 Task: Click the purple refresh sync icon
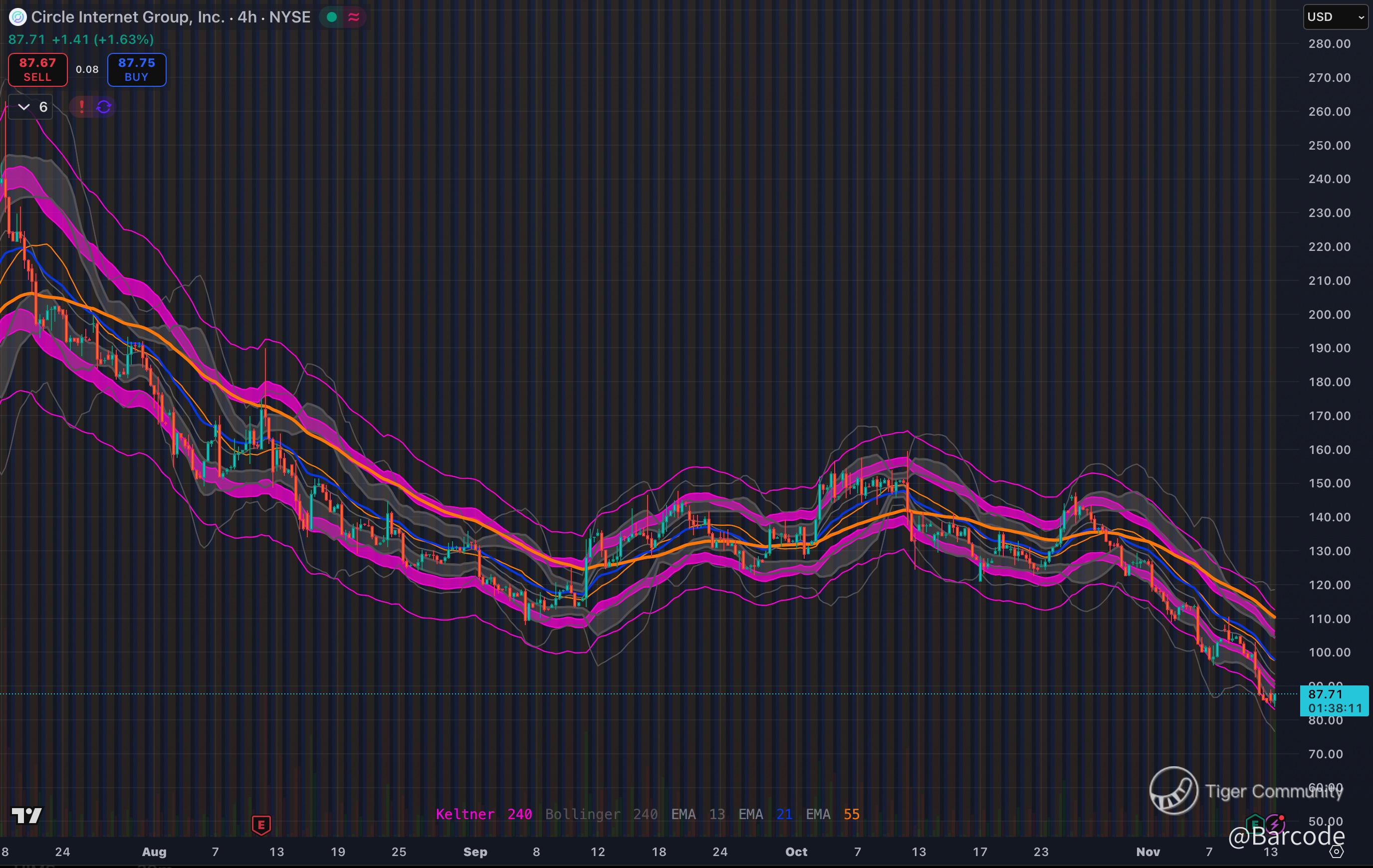(104, 107)
